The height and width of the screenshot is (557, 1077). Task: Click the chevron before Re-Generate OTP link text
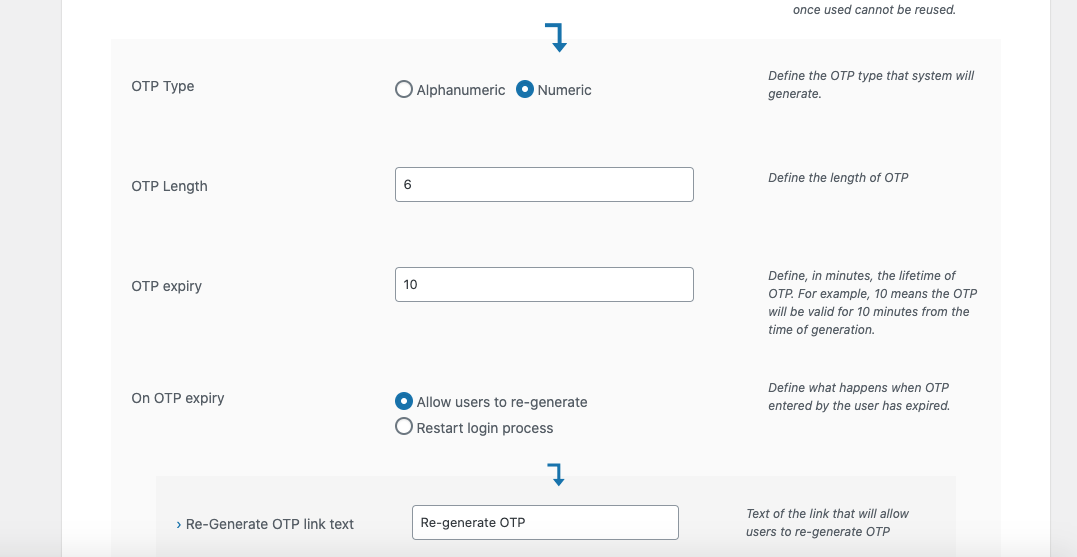[178, 524]
